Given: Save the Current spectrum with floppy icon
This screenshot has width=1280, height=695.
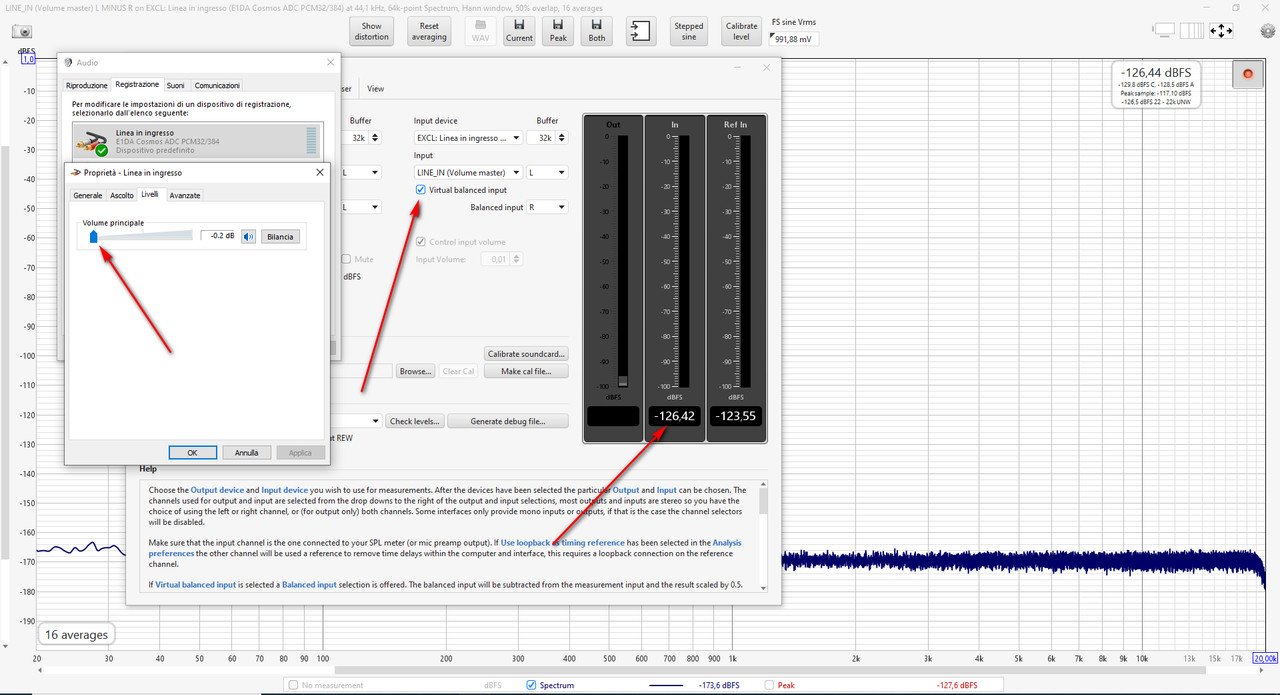Looking at the screenshot, I should click(519, 31).
